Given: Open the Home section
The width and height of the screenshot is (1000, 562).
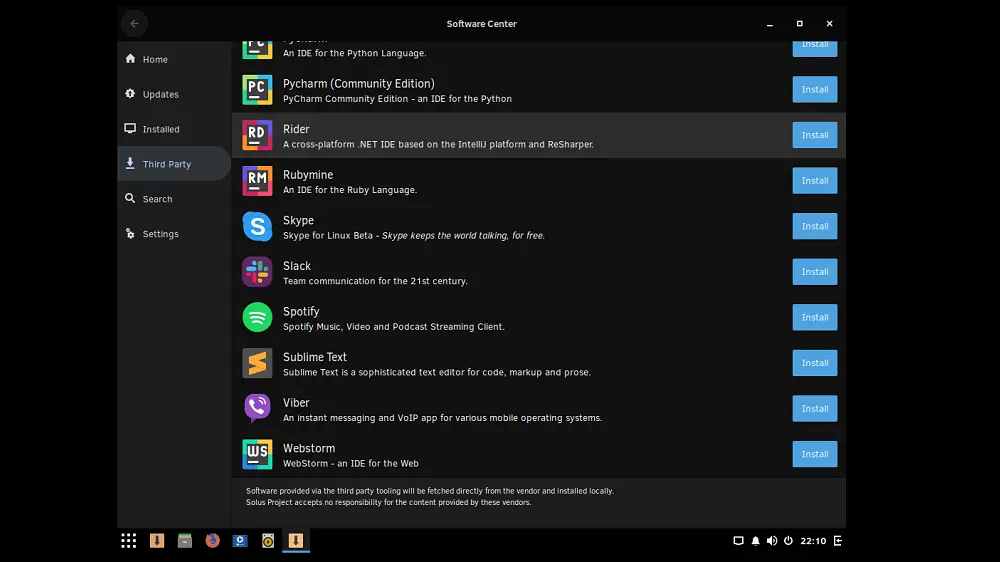Looking at the screenshot, I should point(173,59).
